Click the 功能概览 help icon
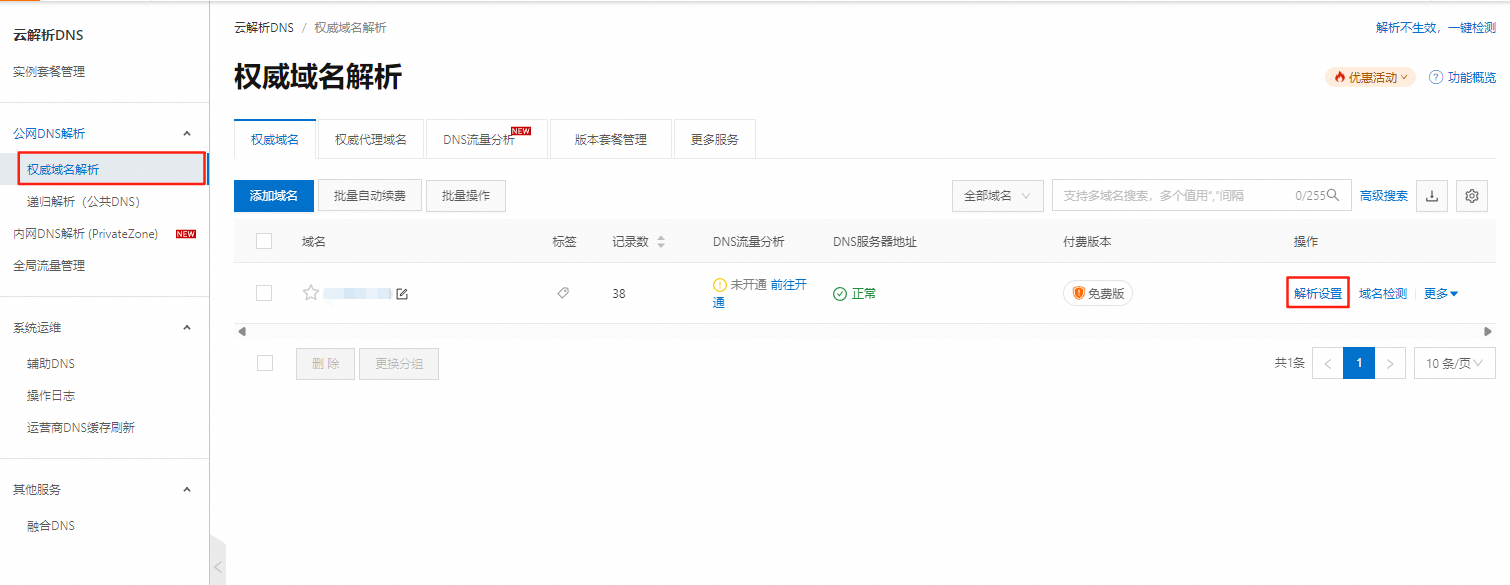1510x585 pixels. click(x=1436, y=78)
